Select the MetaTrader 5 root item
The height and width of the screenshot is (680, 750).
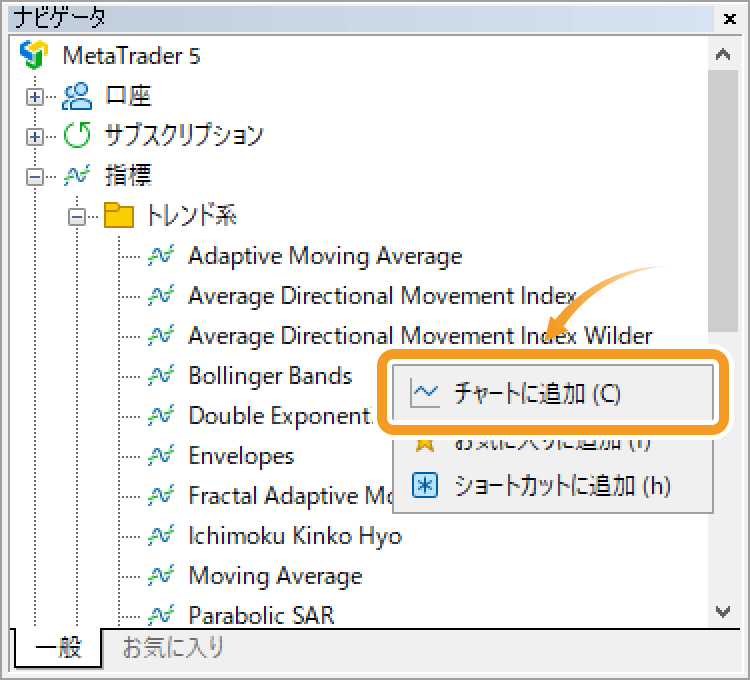pyautogui.click(x=132, y=55)
